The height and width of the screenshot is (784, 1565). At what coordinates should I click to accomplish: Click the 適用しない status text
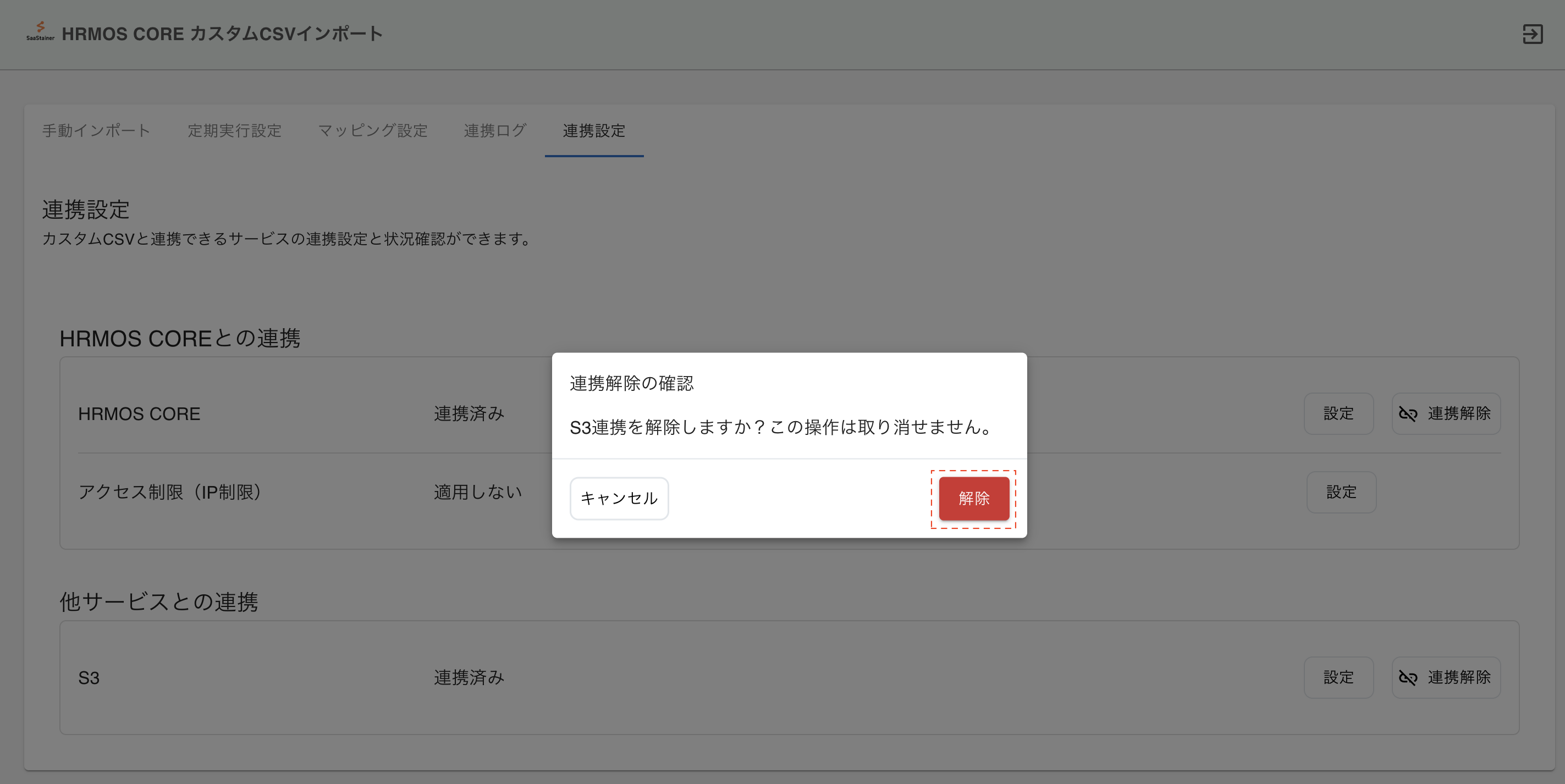coord(477,492)
